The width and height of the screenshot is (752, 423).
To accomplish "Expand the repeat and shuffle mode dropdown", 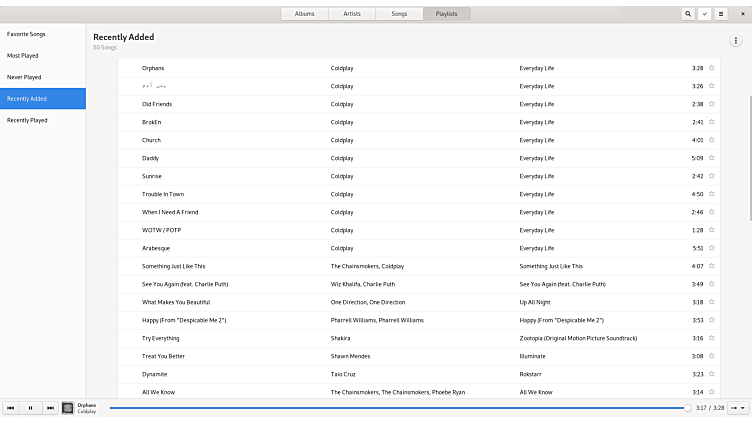I will pyautogui.click(x=737, y=408).
